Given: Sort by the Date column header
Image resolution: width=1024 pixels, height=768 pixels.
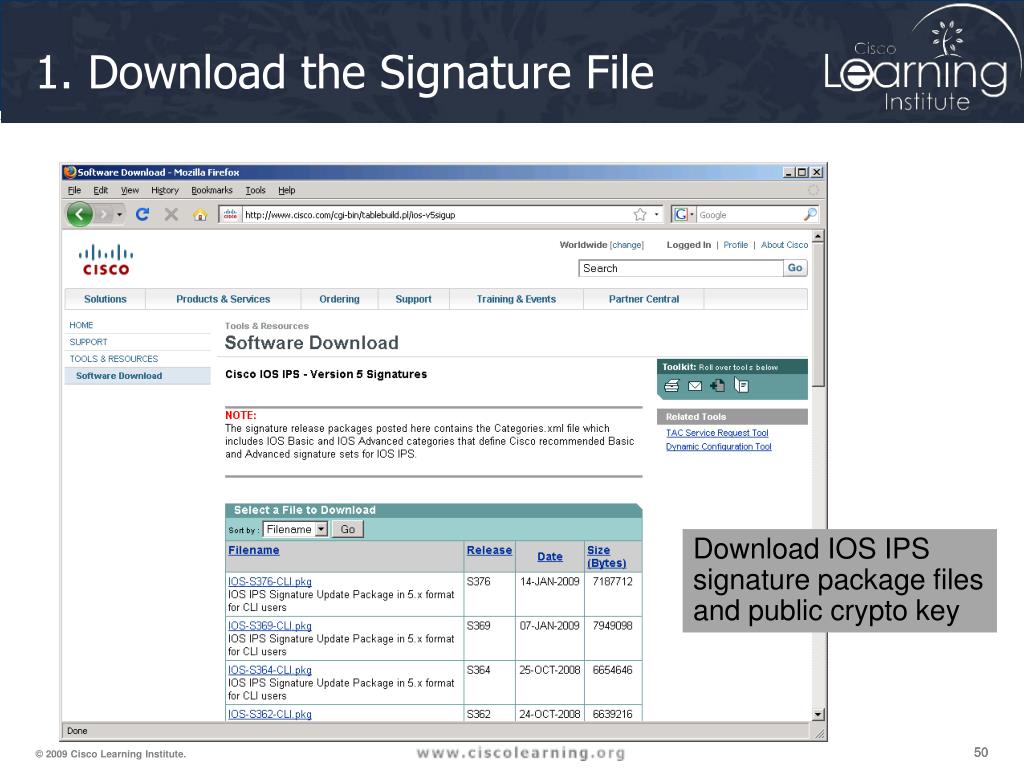Looking at the screenshot, I should (550, 557).
